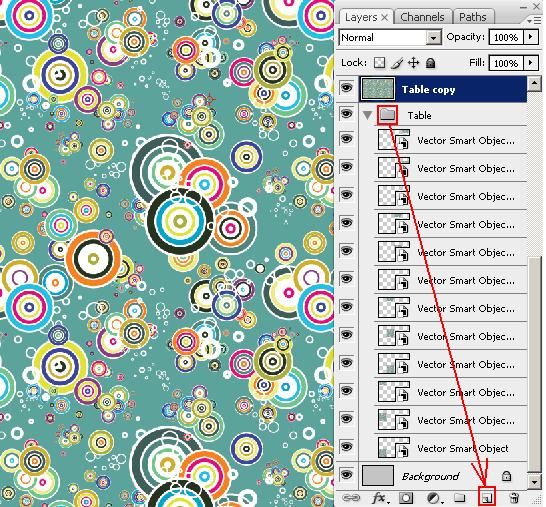
Task: Click the layers scrollbar up arrow
Action: (534, 84)
